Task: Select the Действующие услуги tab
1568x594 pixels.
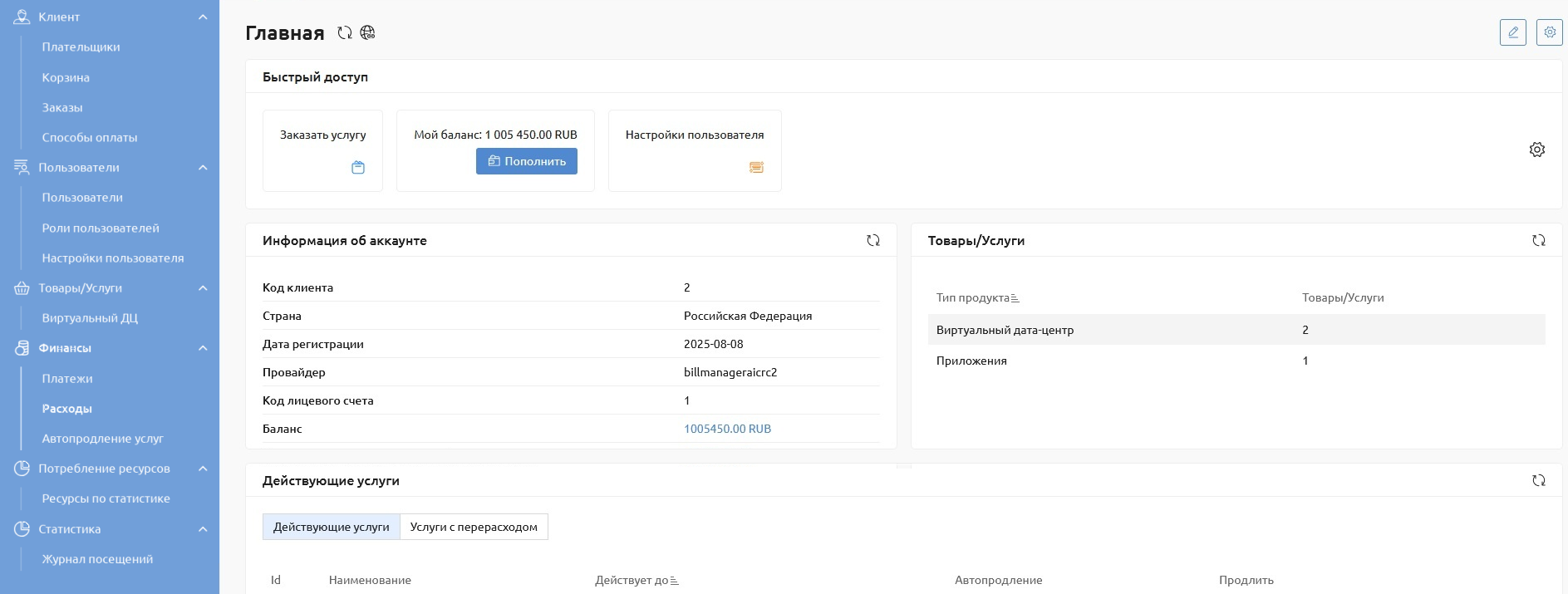Action: pos(332,527)
